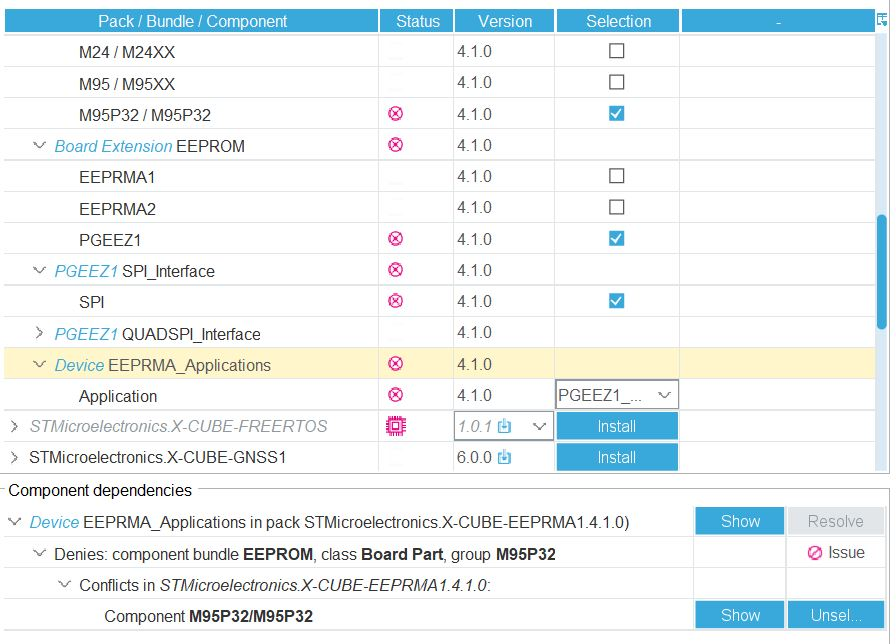Collapse the Board Extension EEPROM section

click(39, 145)
